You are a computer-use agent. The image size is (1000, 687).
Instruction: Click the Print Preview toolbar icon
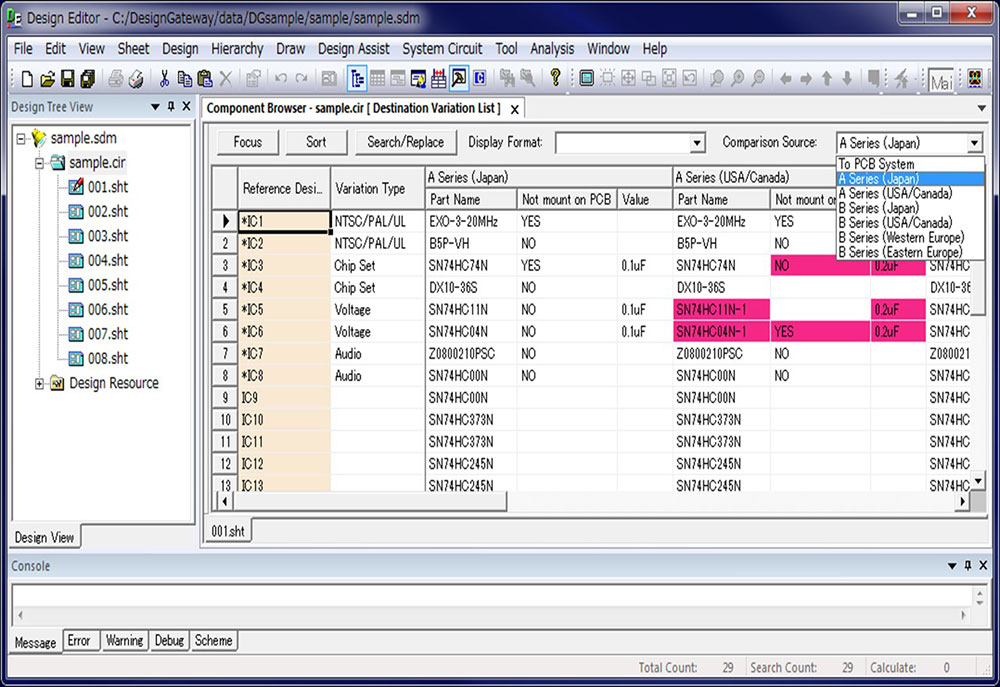(137, 78)
